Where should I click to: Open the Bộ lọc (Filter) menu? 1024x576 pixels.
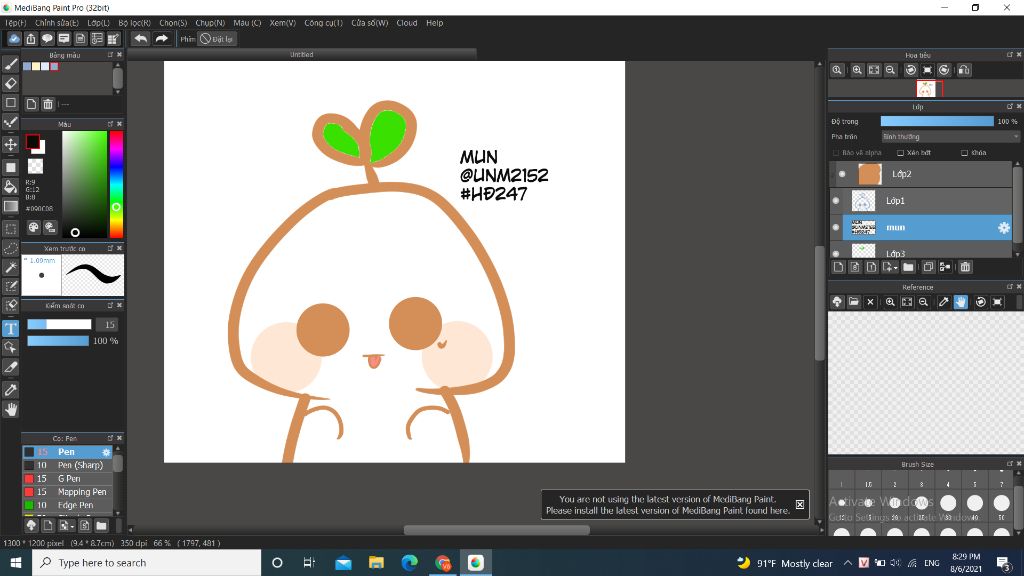click(x=135, y=23)
